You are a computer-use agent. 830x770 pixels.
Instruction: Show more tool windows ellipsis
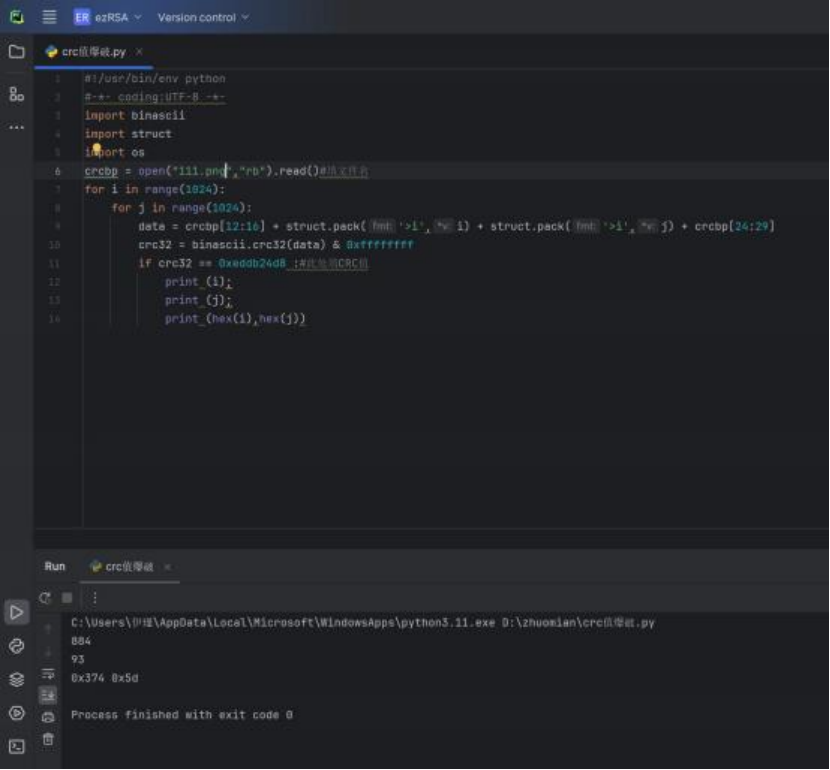coord(16,128)
